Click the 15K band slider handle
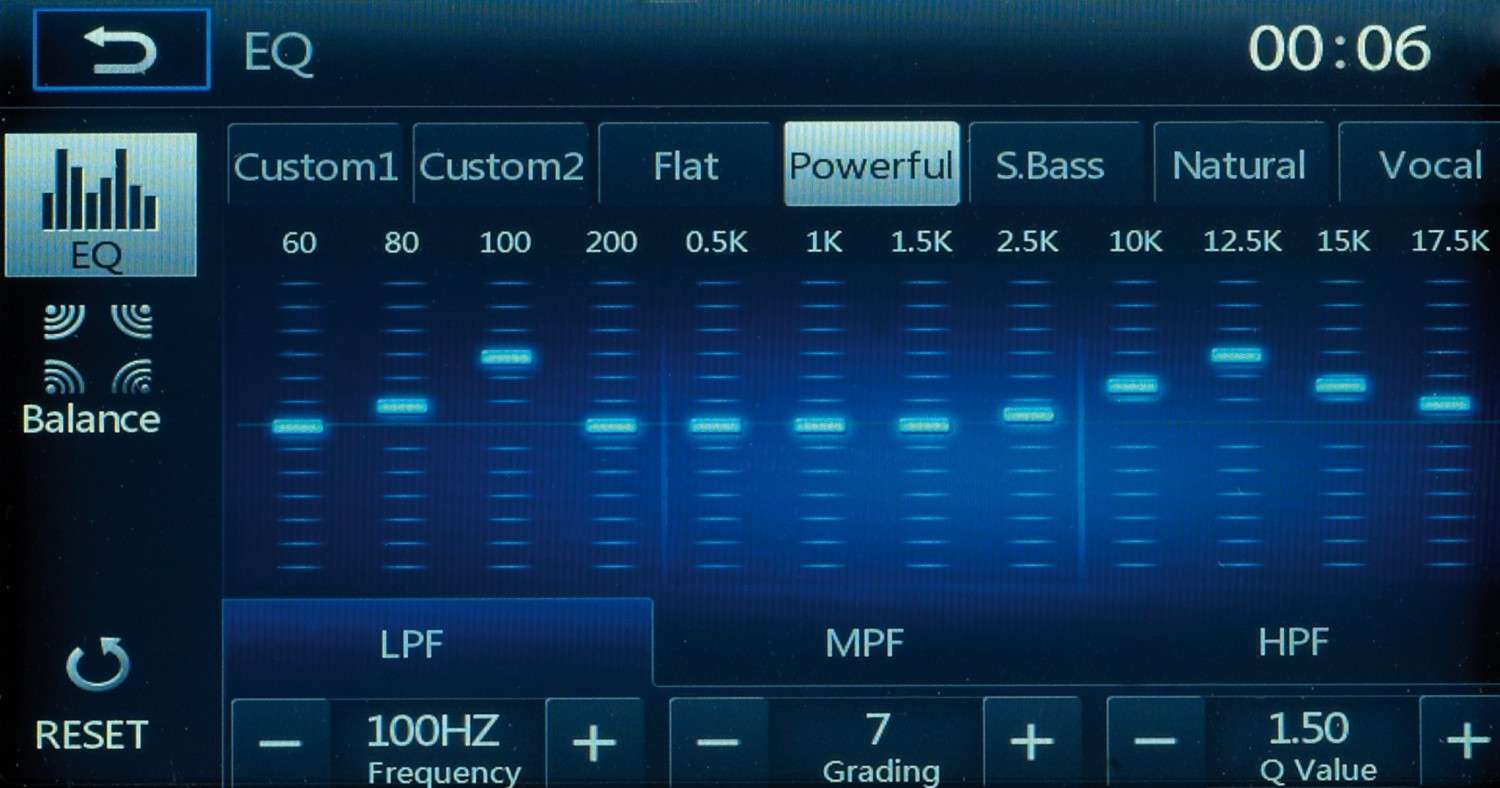Screen dimensions: 1500x788 pos(1341,386)
